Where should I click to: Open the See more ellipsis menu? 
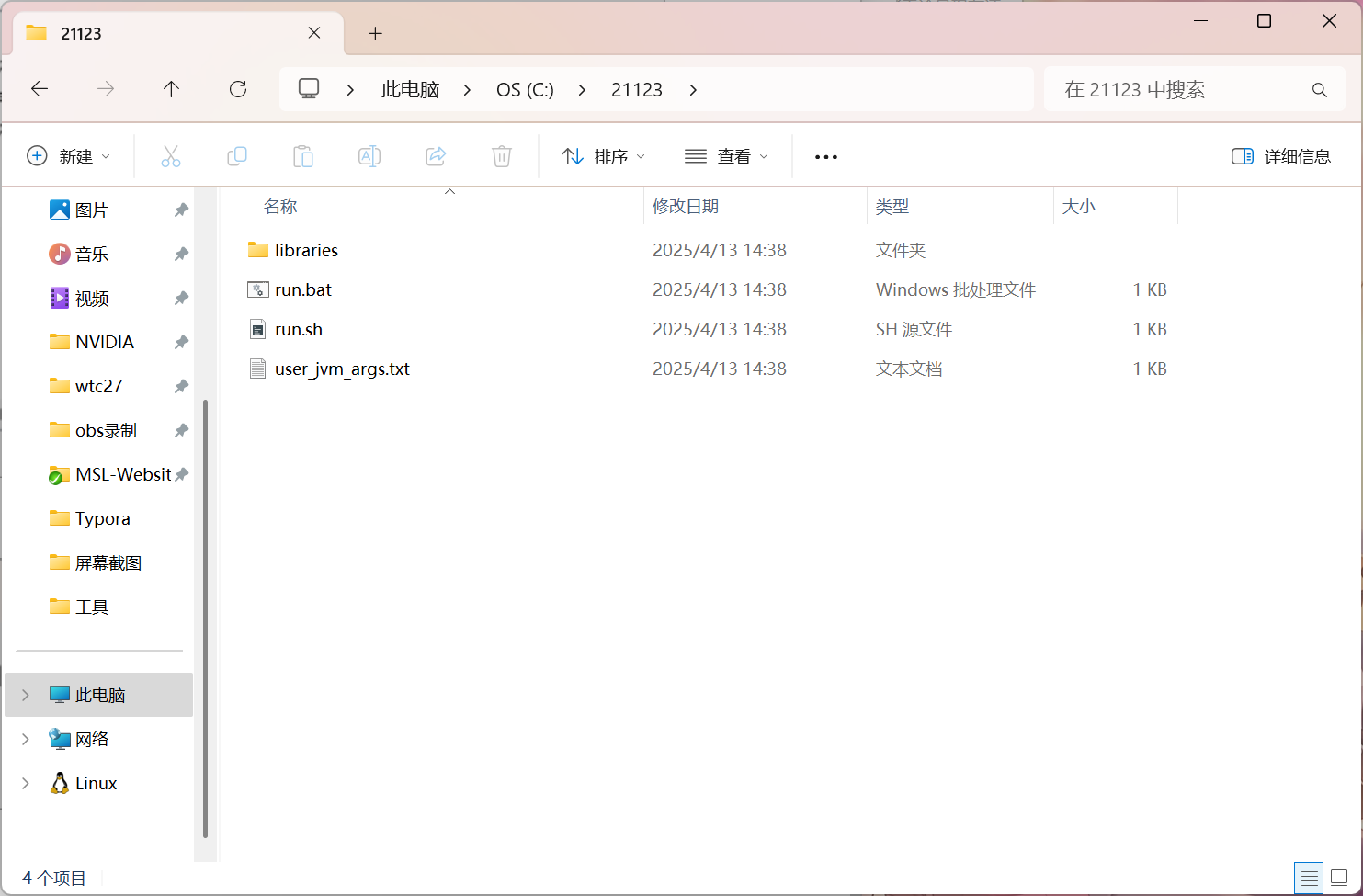(826, 157)
